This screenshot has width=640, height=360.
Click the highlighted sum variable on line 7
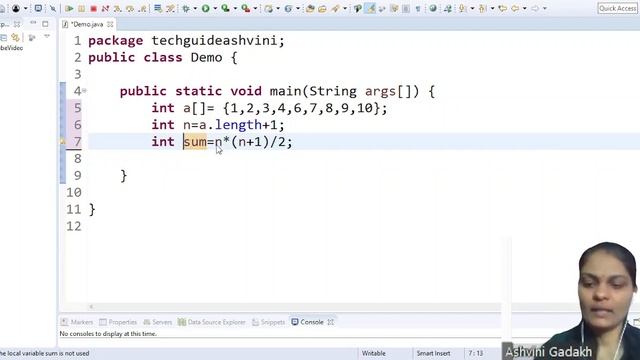pyautogui.click(x=195, y=142)
